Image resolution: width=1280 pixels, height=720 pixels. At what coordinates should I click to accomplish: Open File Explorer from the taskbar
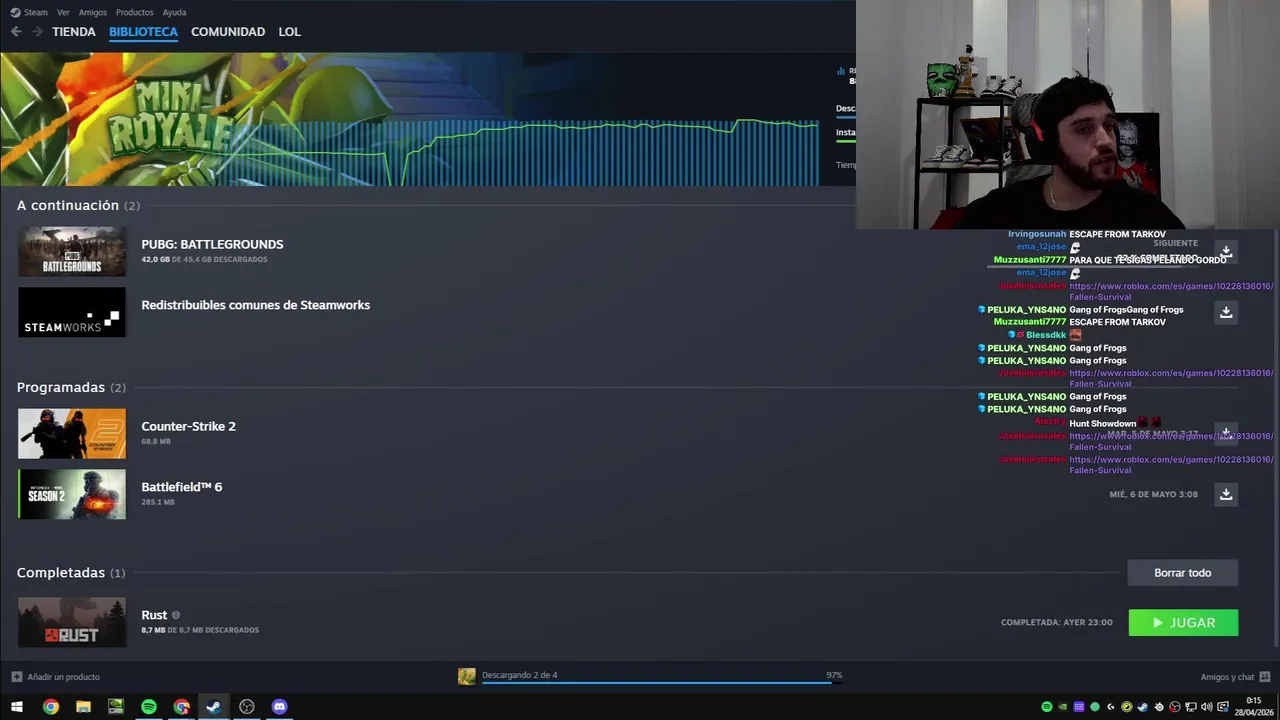(83, 707)
